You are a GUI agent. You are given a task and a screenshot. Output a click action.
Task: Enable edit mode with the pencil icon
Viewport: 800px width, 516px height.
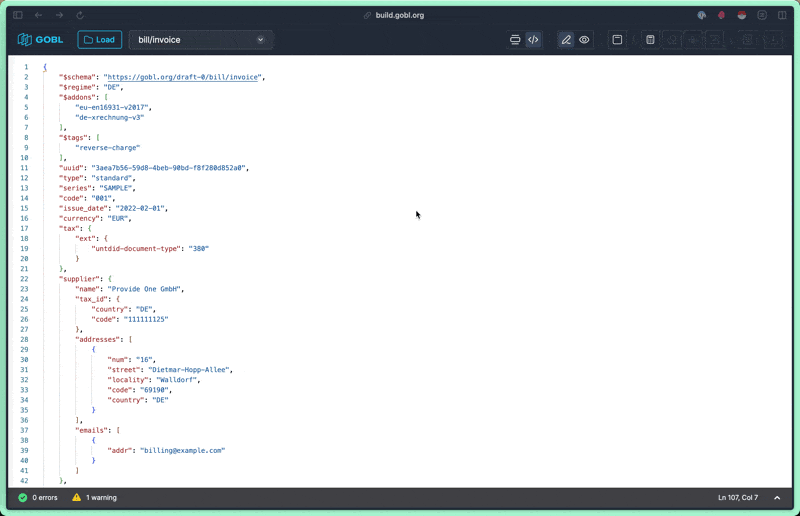click(566, 40)
